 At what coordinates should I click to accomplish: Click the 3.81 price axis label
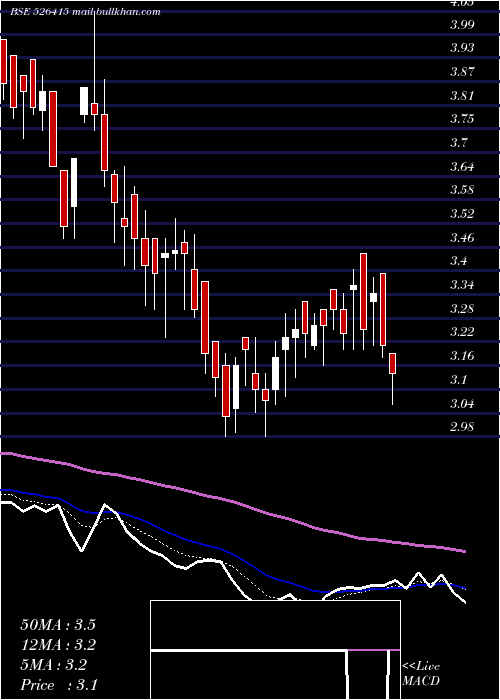[462, 96]
